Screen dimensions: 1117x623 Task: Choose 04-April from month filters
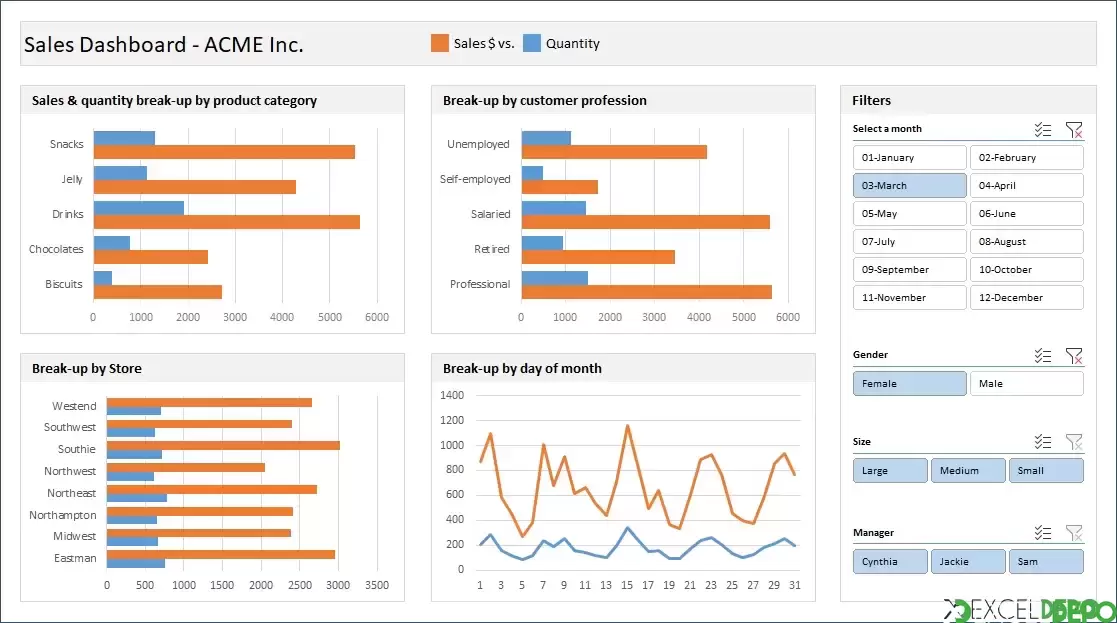pyautogui.click(x=1027, y=185)
